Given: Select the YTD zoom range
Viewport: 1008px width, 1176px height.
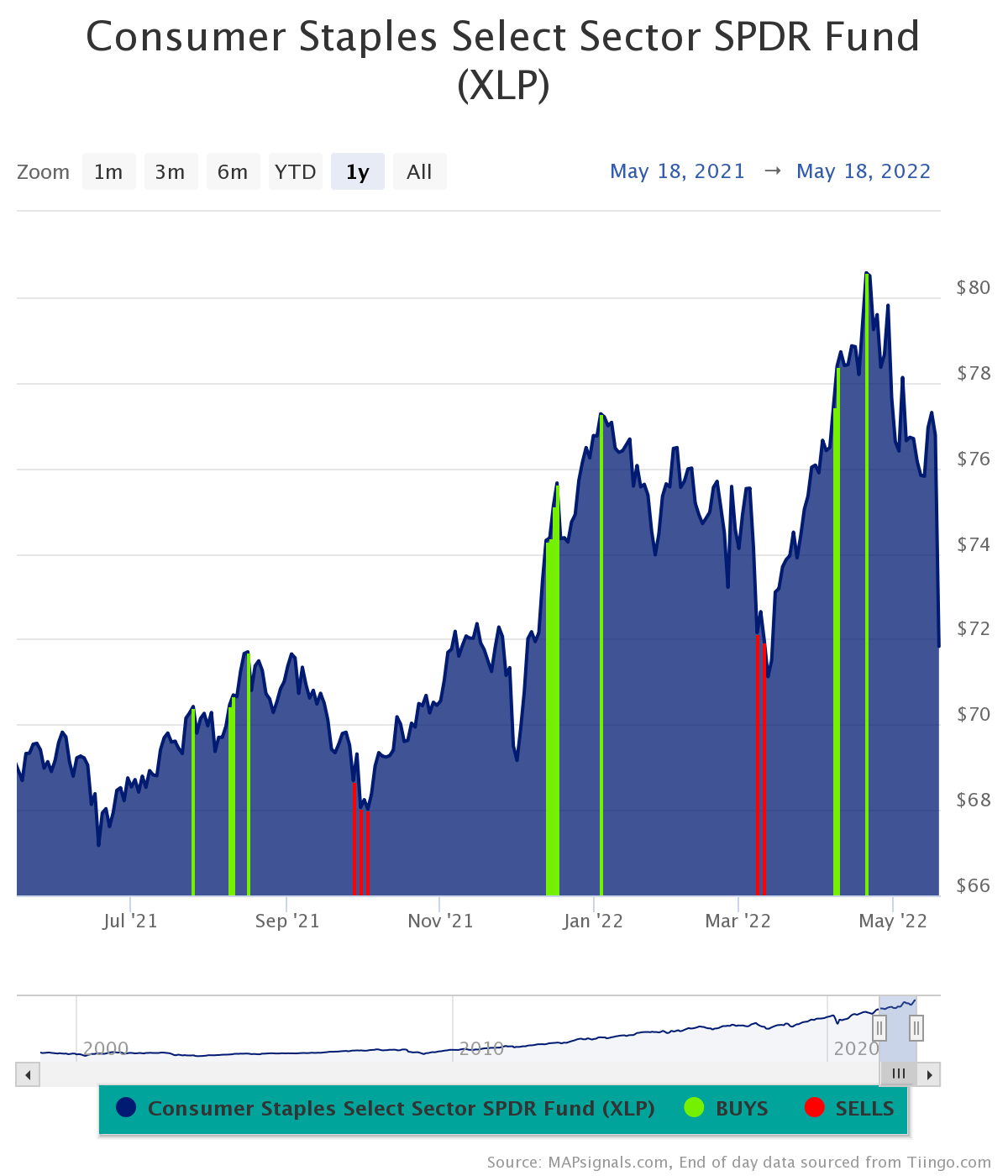Looking at the screenshot, I should click(x=295, y=171).
